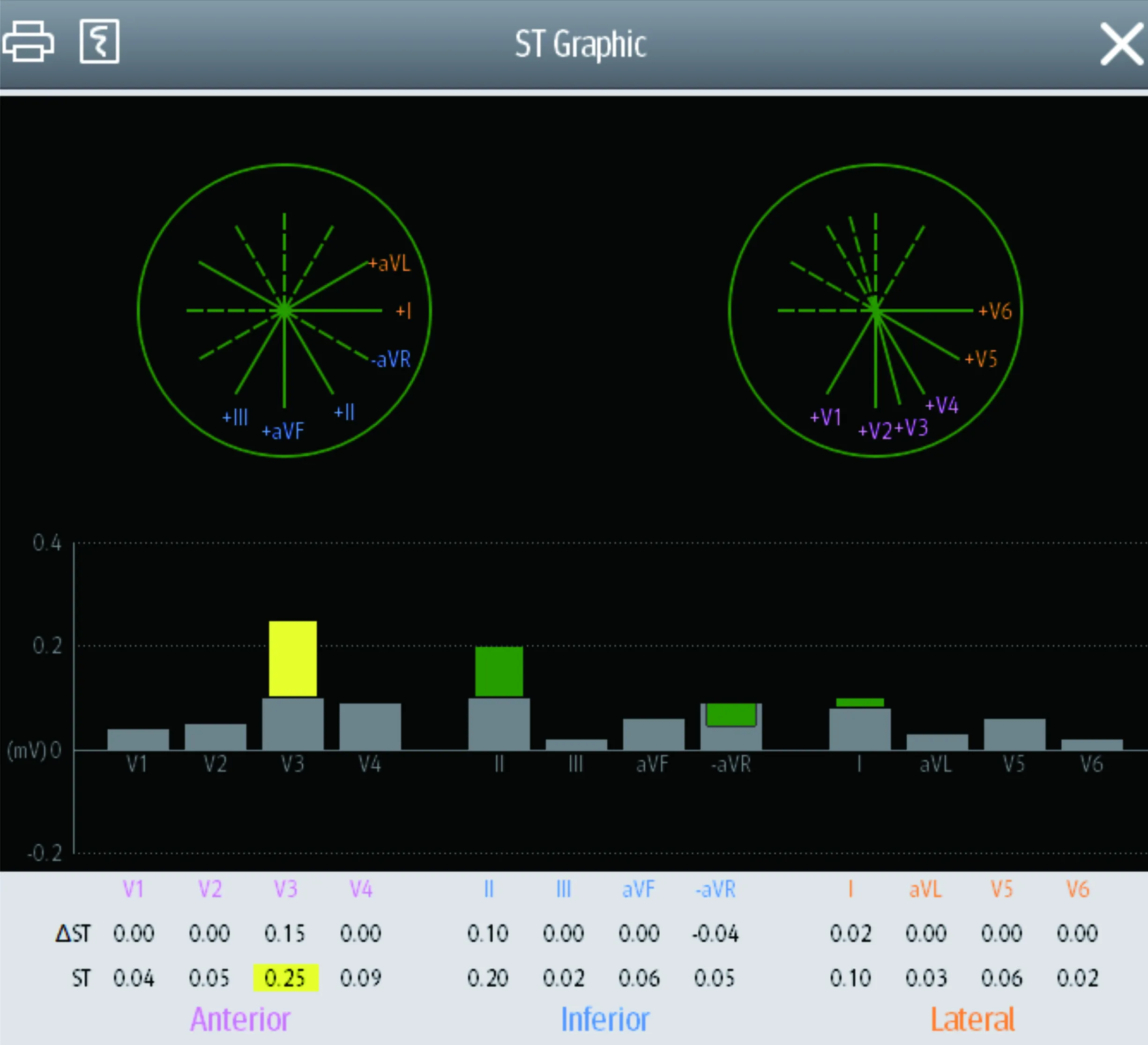Select the Inferior group label

coord(605,1019)
